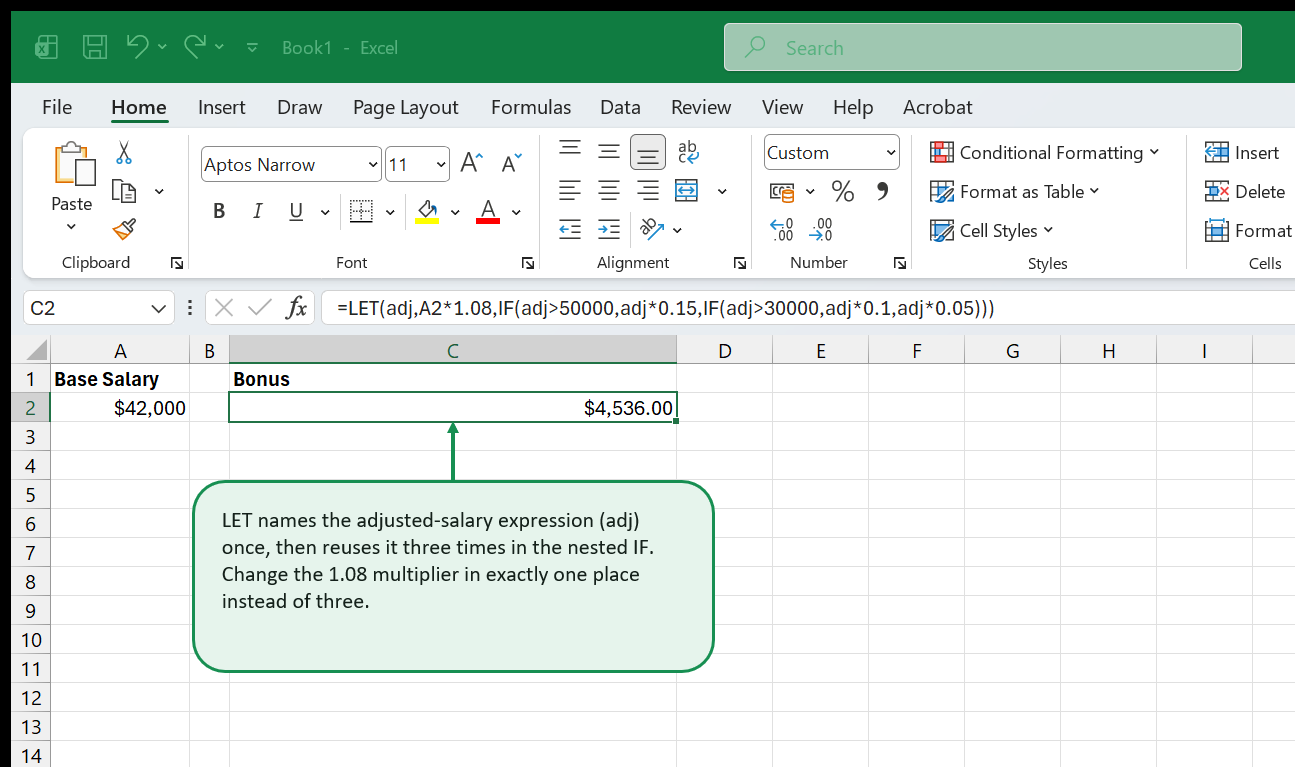
Task: Click the Insert cells button
Action: tap(1243, 152)
